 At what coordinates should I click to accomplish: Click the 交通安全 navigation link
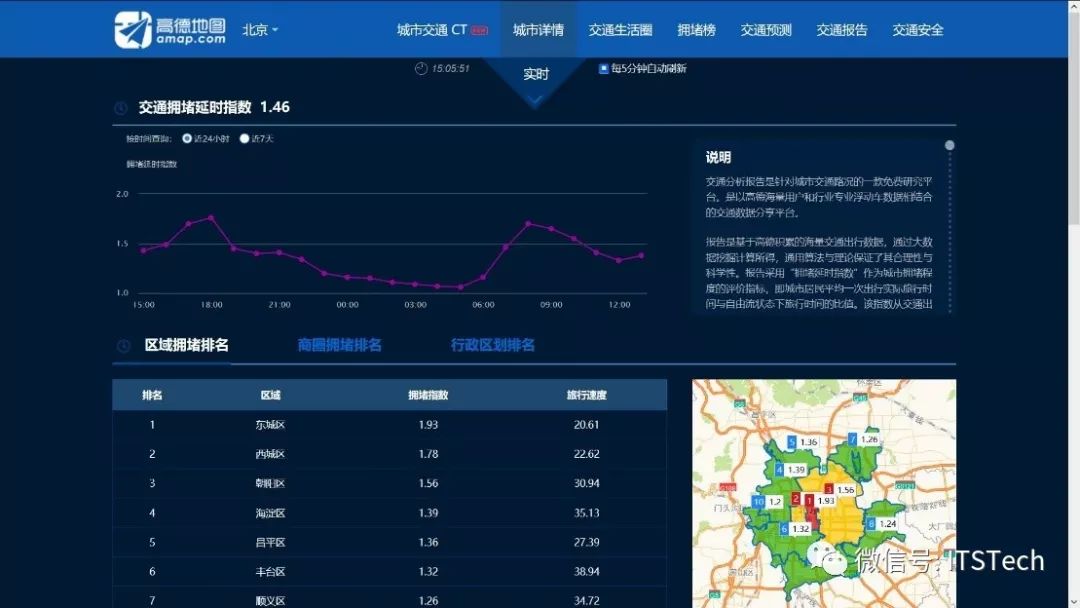(x=917, y=29)
